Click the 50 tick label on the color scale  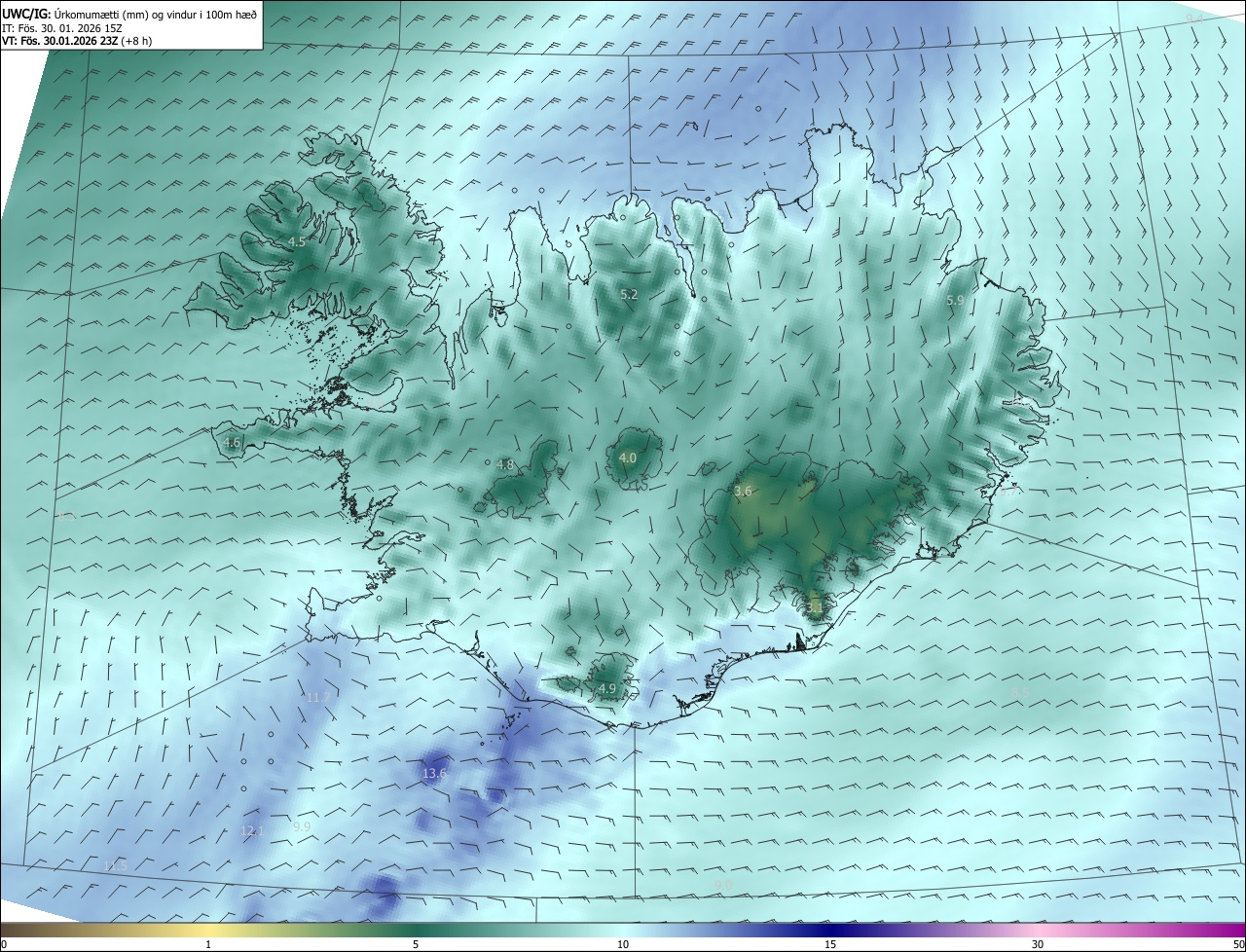1238,944
